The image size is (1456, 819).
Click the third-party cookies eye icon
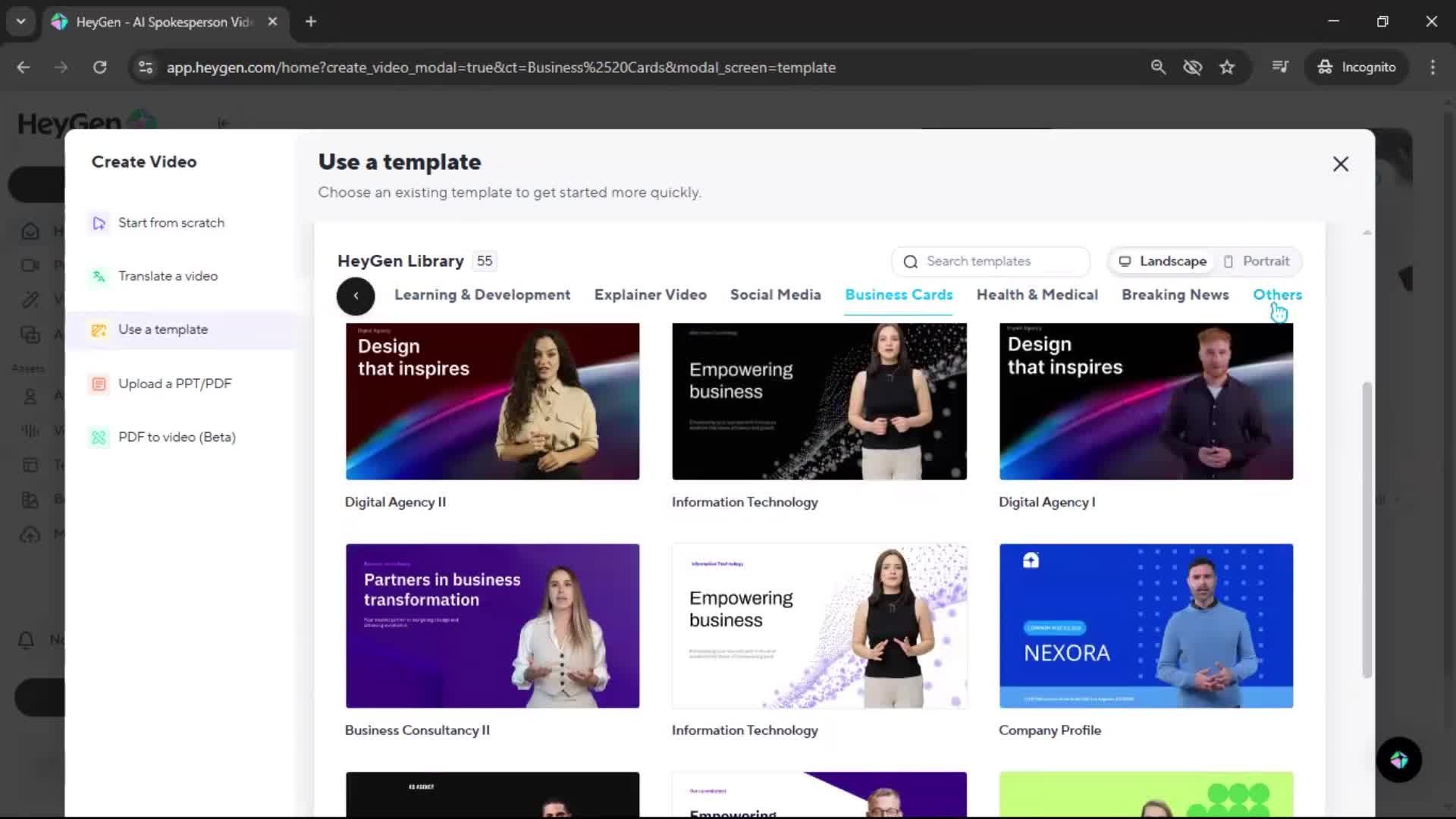click(1193, 67)
